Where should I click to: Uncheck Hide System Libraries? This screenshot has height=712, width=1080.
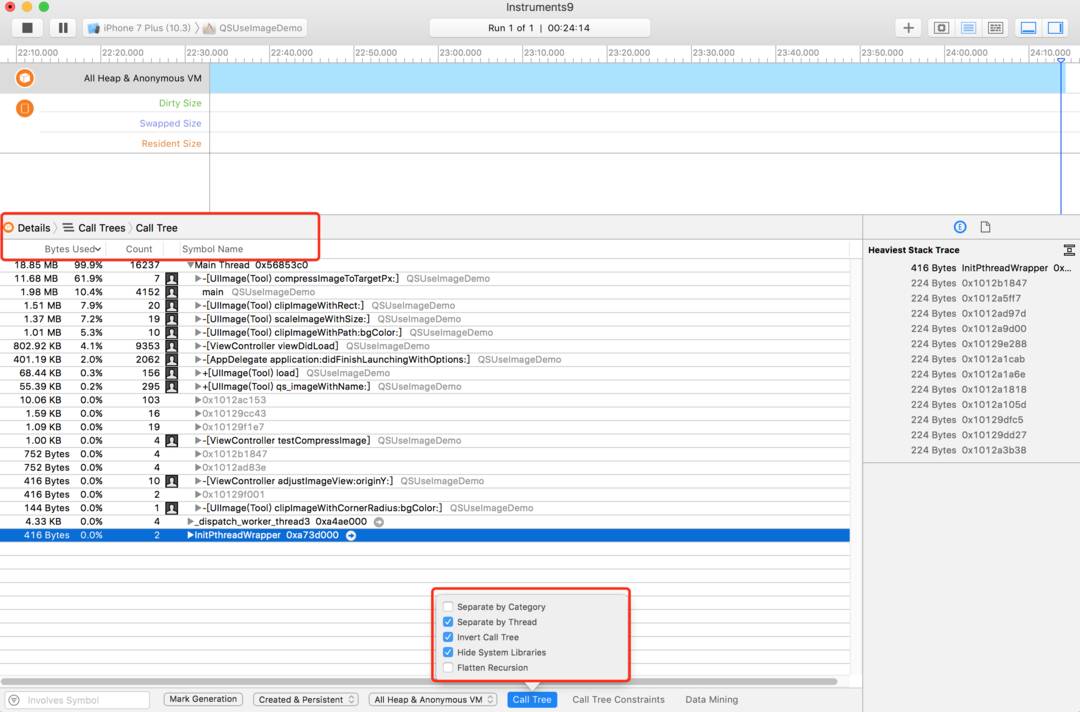pyautogui.click(x=448, y=652)
